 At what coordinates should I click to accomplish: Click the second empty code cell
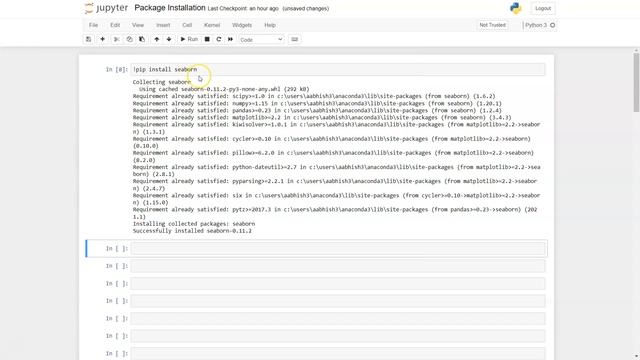pos(338,266)
